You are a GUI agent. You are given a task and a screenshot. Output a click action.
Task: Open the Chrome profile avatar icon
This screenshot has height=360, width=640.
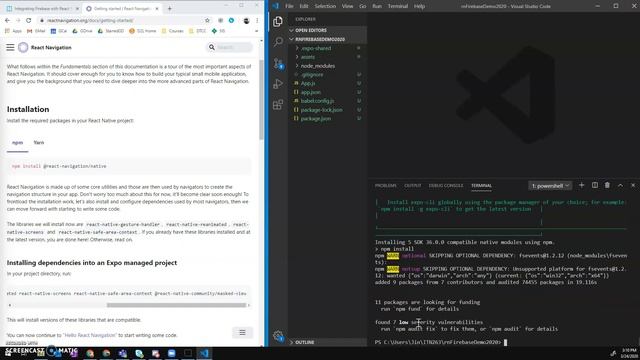coord(246,20)
